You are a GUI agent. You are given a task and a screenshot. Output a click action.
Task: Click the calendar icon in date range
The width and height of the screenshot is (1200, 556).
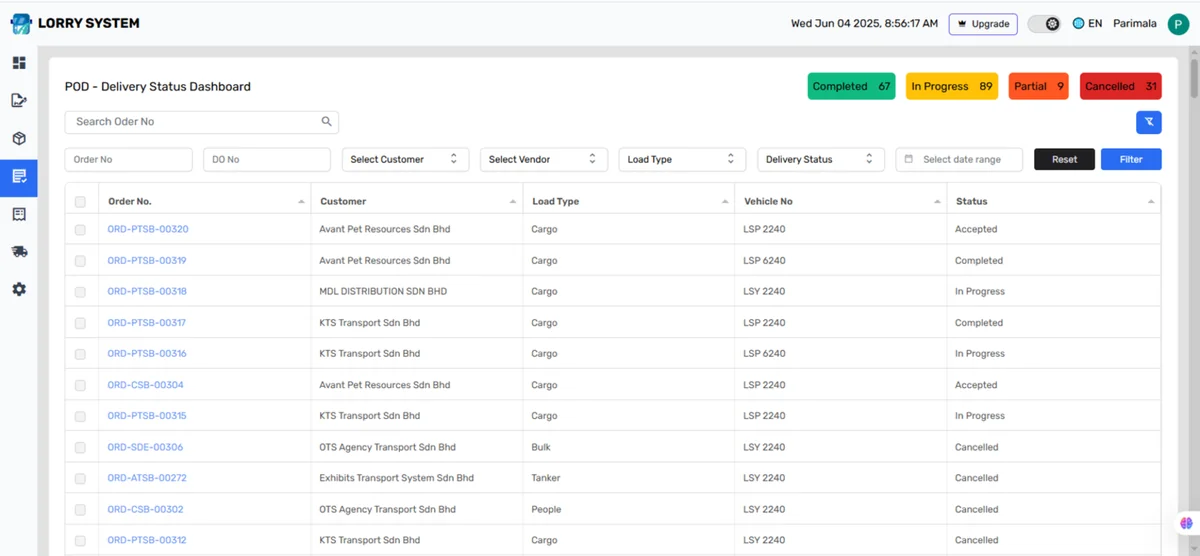(909, 159)
